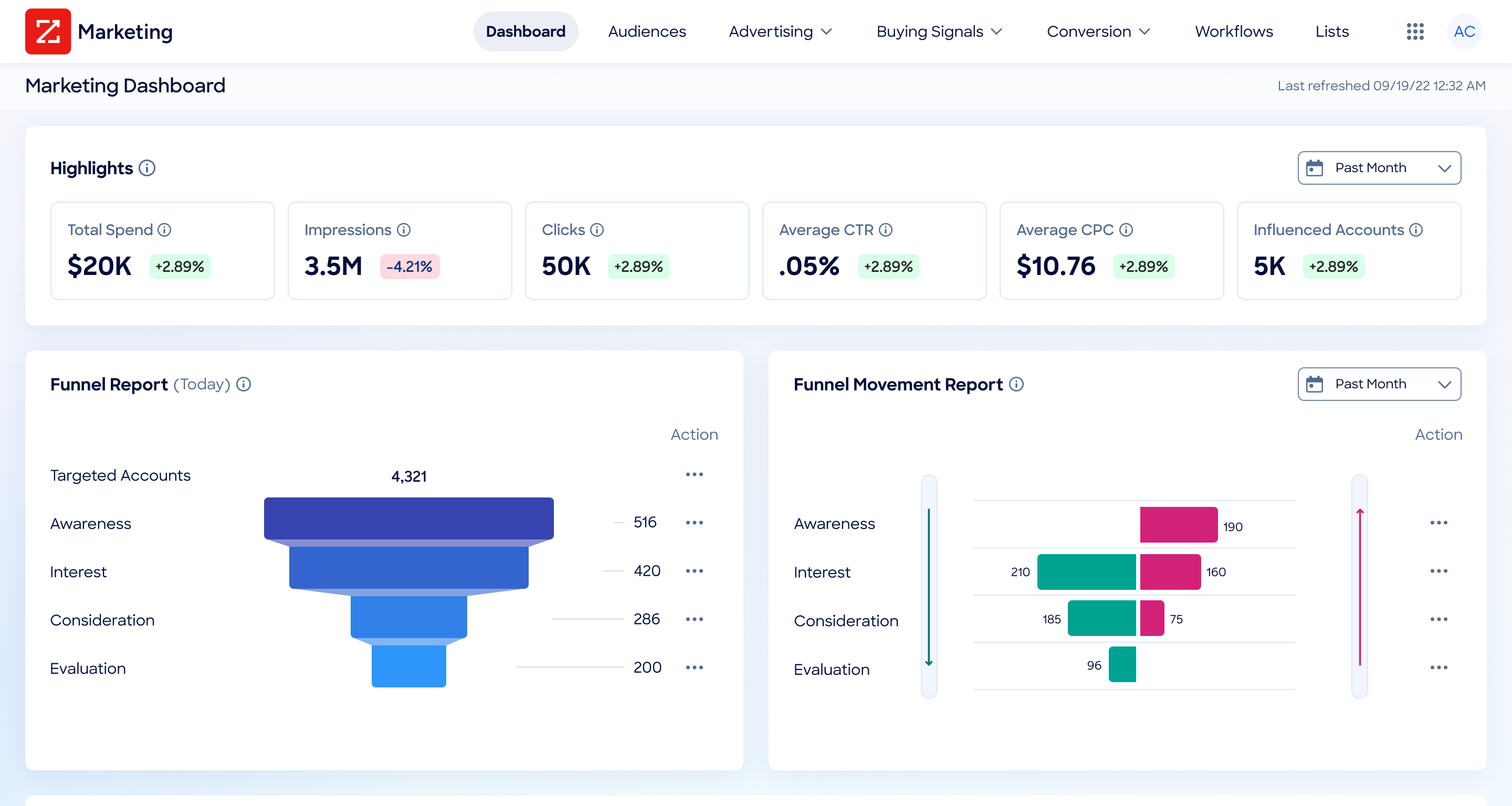Click the ZoomInfo Marketing logo icon
Viewport: 1512px width, 806px height.
coord(48,31)
